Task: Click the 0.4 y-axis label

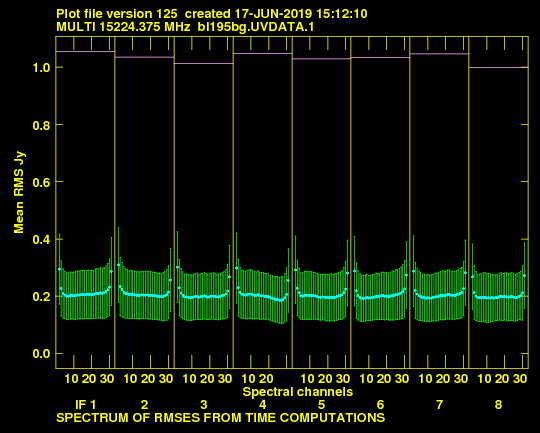Action: [41, 239]
